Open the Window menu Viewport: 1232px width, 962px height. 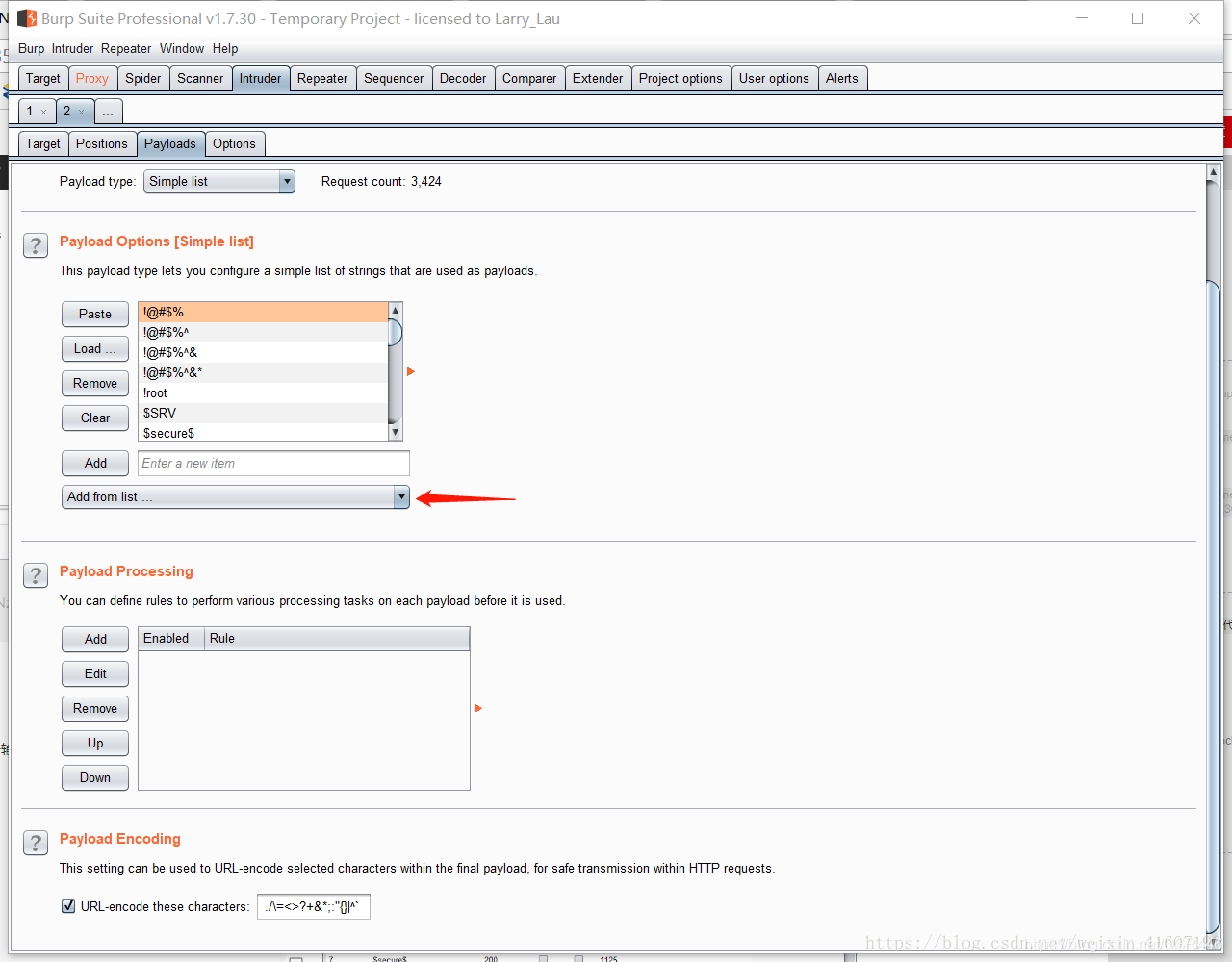point(182,48)
